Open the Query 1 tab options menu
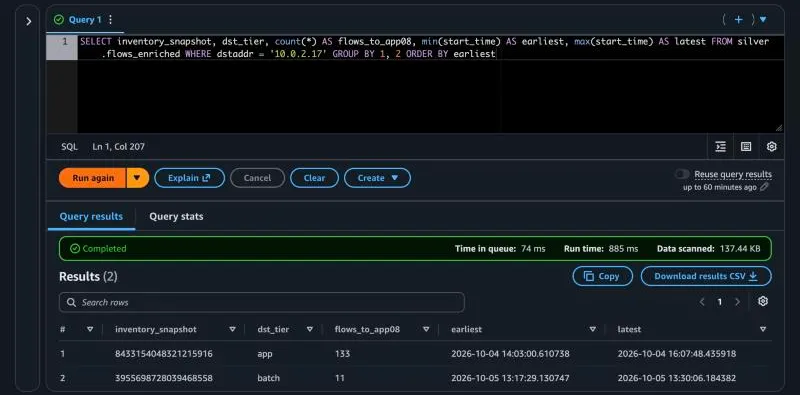Image resolution: width=800 pixels, height=395 pixels. pos(110,19)
